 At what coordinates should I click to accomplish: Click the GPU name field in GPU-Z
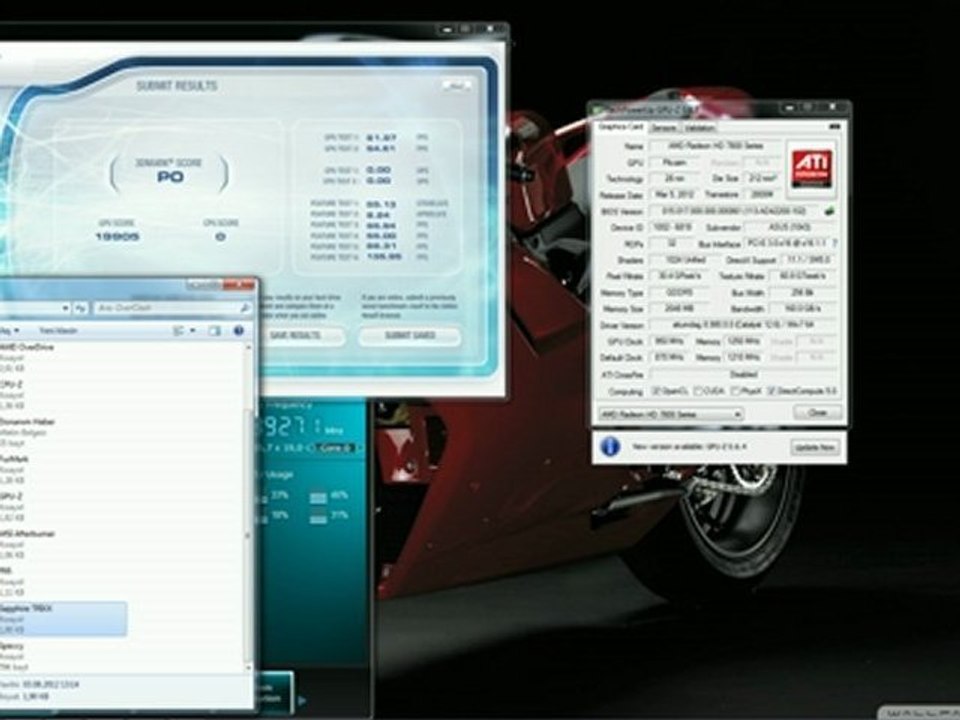tap(714, 146)
